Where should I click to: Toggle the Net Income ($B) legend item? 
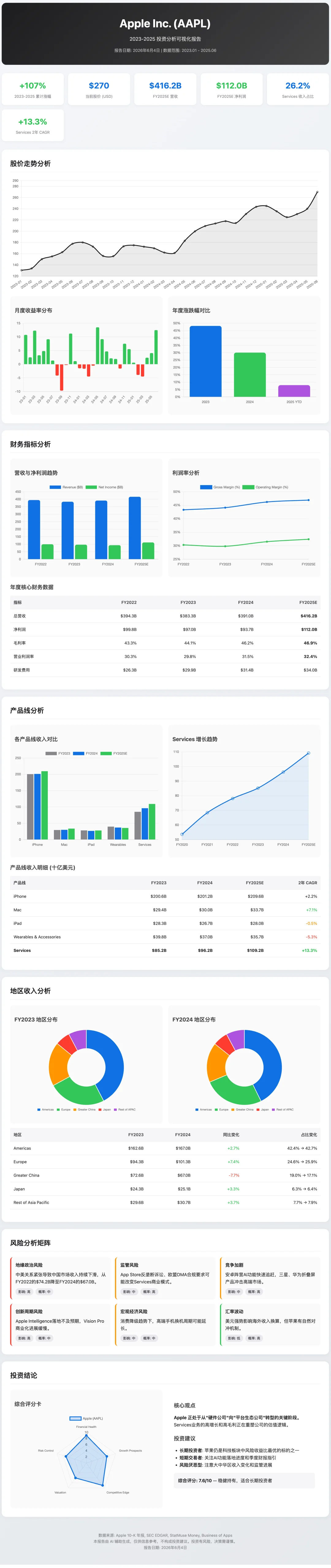click(x=105, y=487)
